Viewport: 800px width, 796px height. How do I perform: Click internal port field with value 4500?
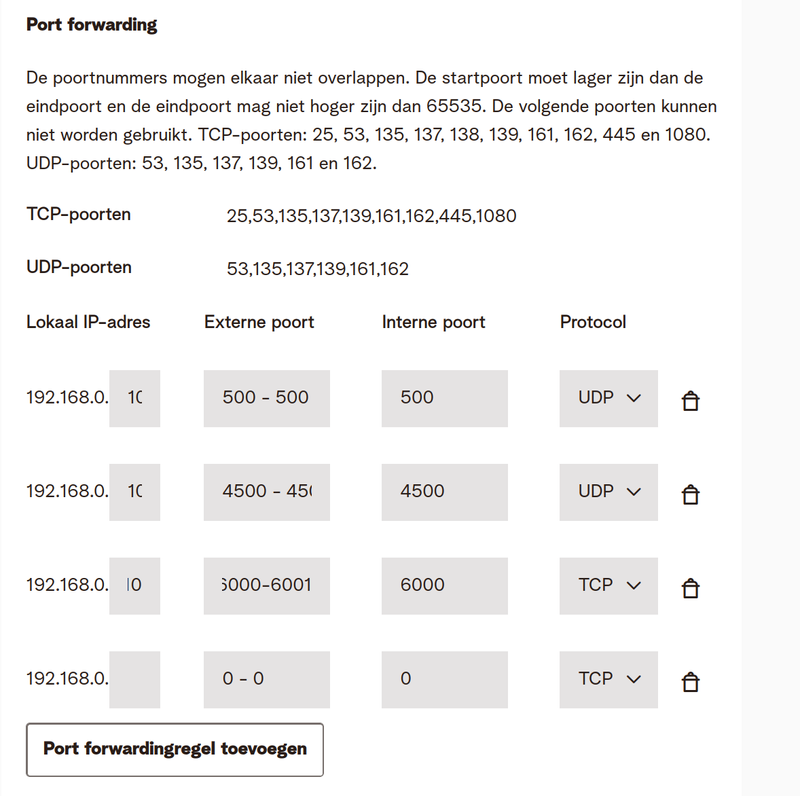coord(444,492)
